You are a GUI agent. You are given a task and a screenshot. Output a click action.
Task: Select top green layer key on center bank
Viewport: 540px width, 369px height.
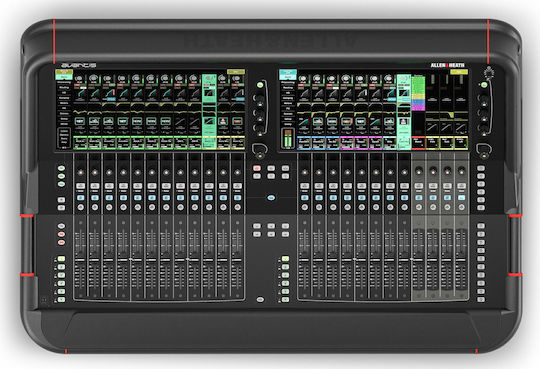[x=285, y=259]
